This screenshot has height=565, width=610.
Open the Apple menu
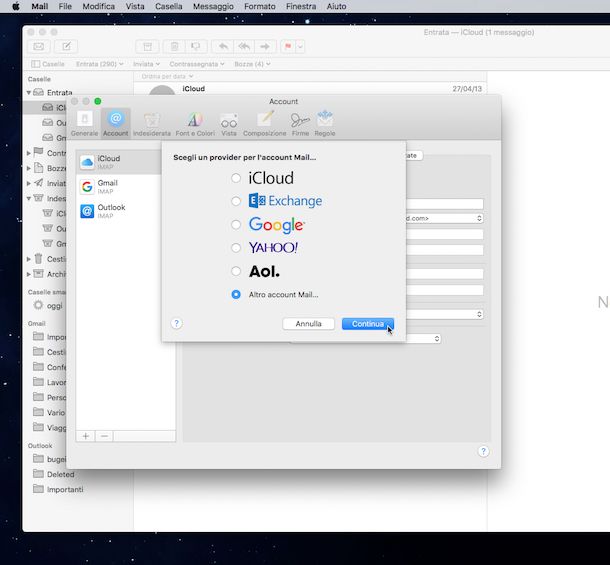16,6
